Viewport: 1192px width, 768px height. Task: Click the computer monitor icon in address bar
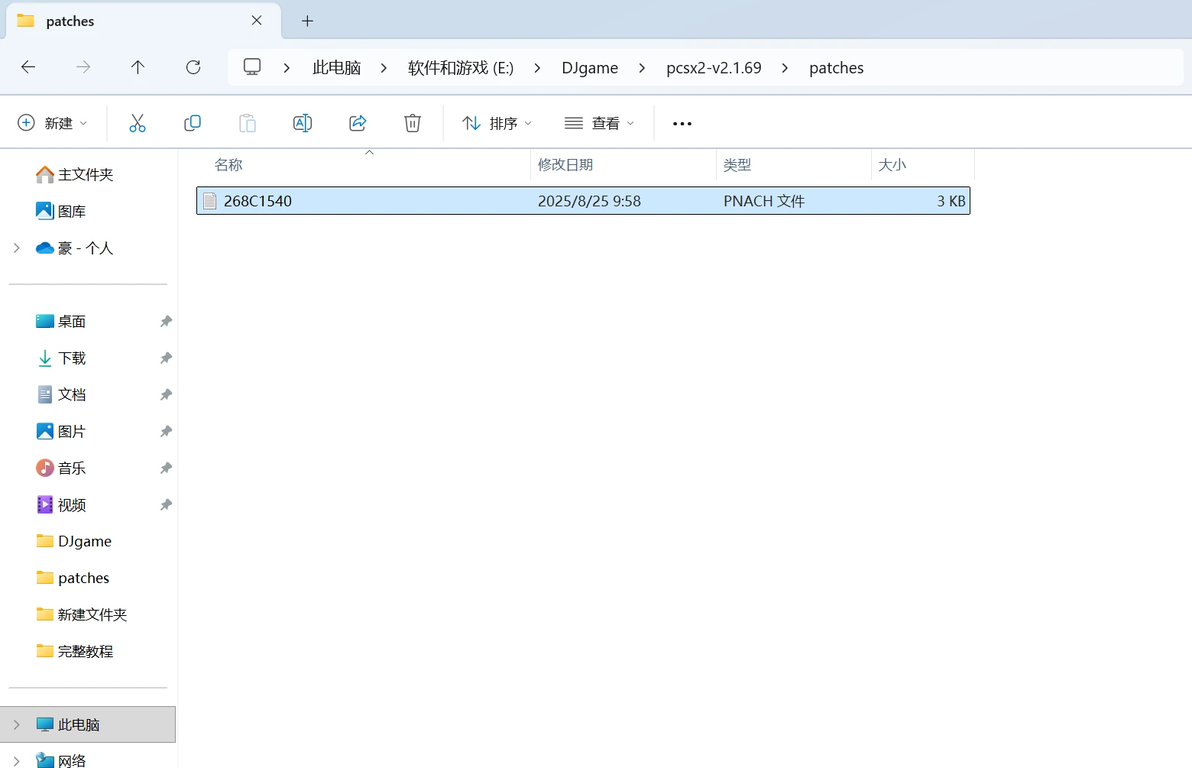[x=252, y=67]
